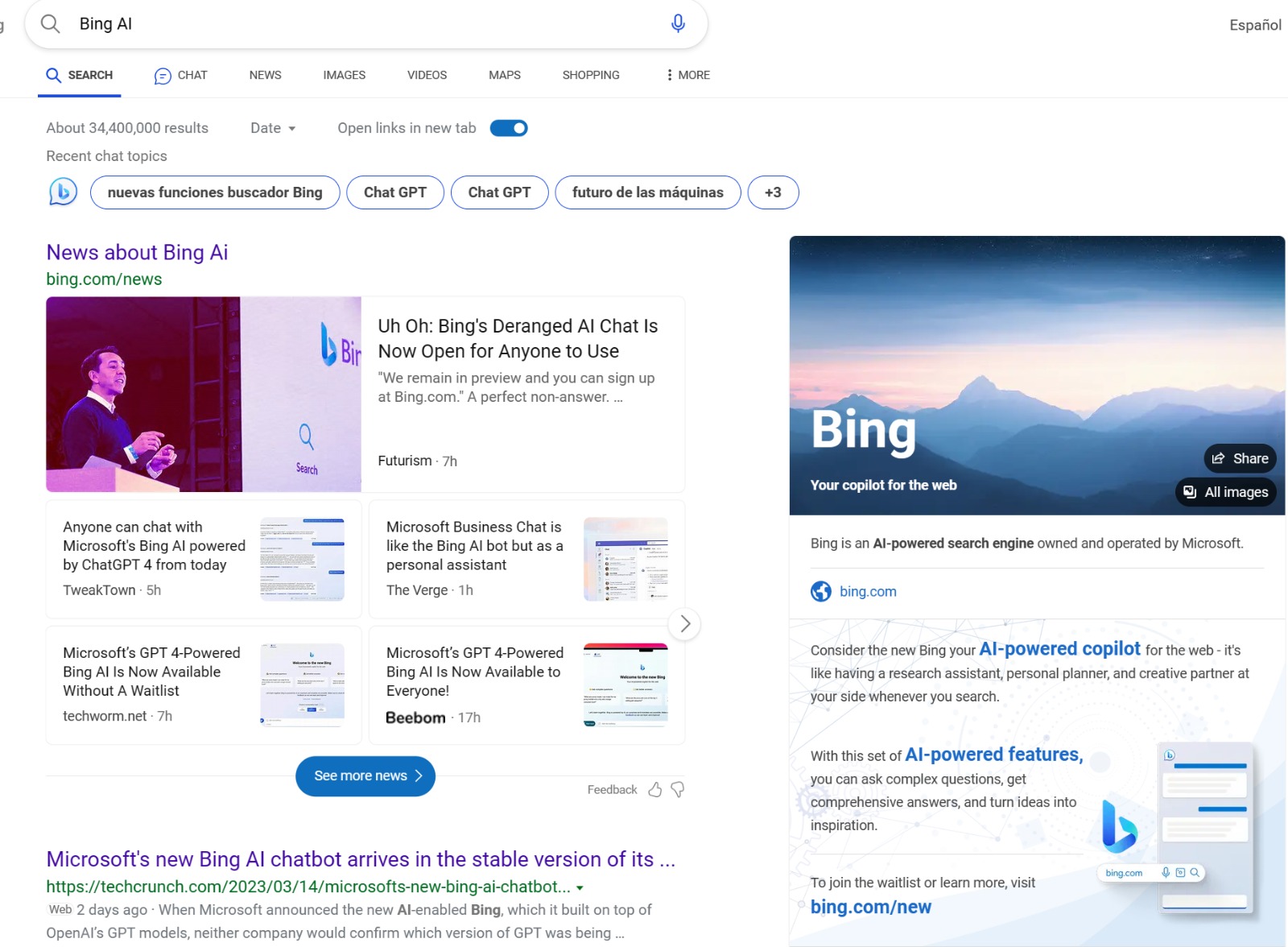This screenshot has width=1288, height=947.
Task: Open the techcrunch.com result URL
Action: [x=308, y=887]
